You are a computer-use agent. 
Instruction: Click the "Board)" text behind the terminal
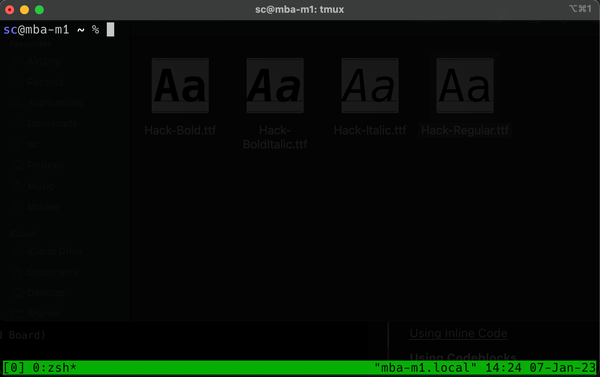27,335
